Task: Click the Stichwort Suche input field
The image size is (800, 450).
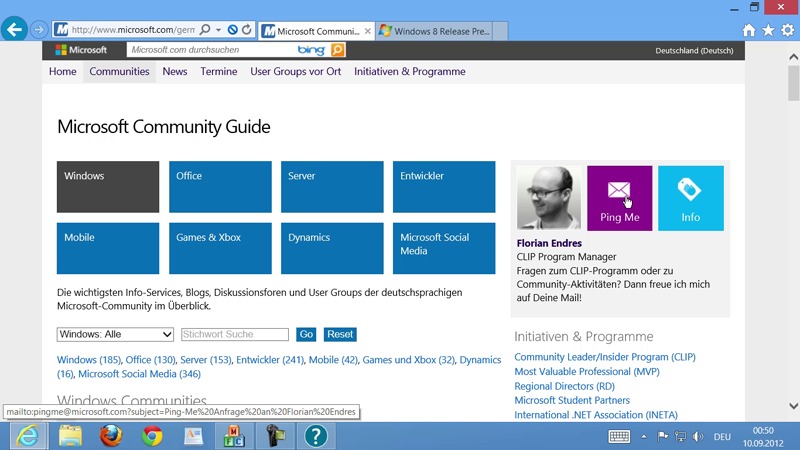Action: tap(235, 334)
